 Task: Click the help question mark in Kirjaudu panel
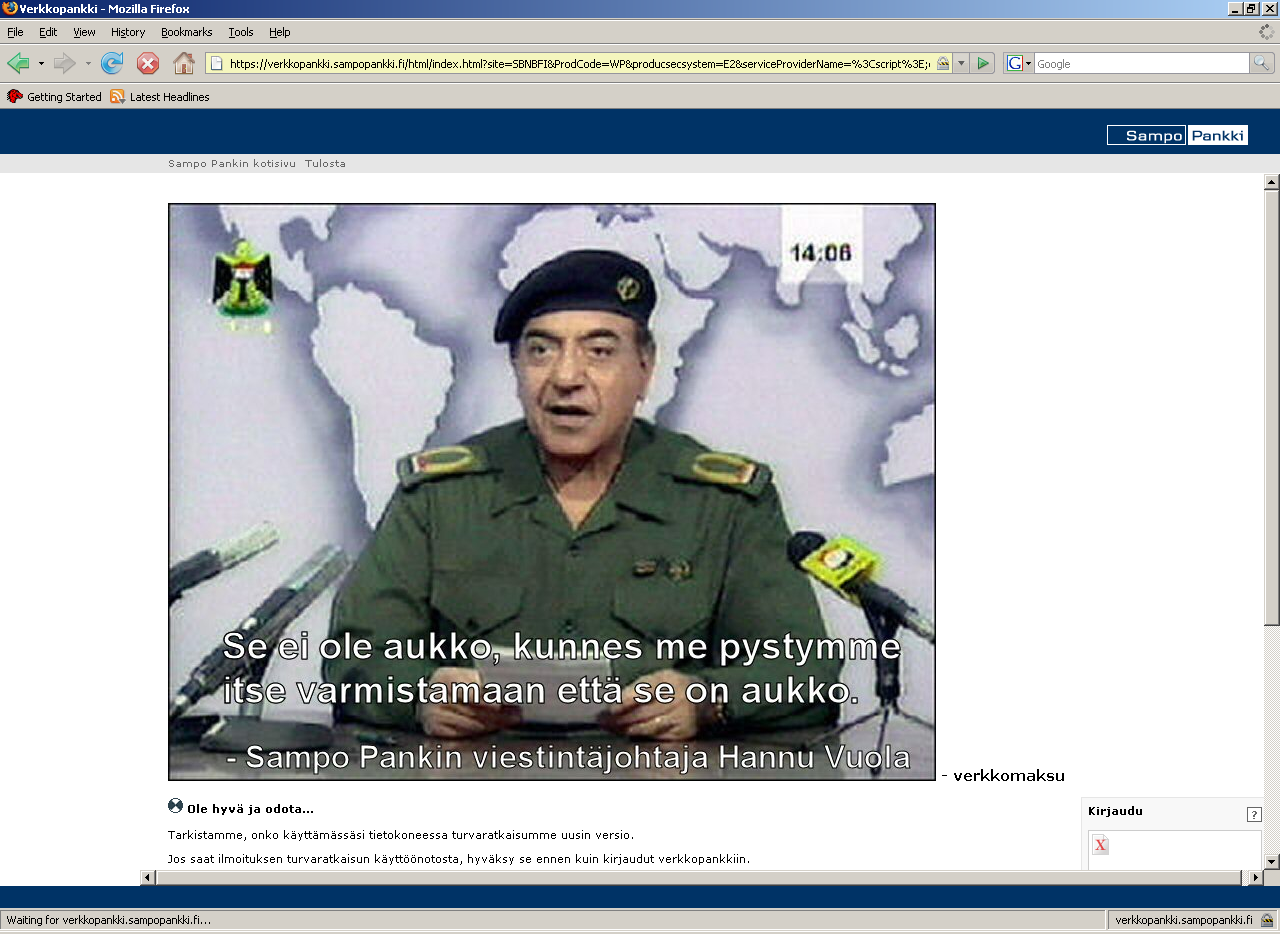click(x=1254, y=815)
